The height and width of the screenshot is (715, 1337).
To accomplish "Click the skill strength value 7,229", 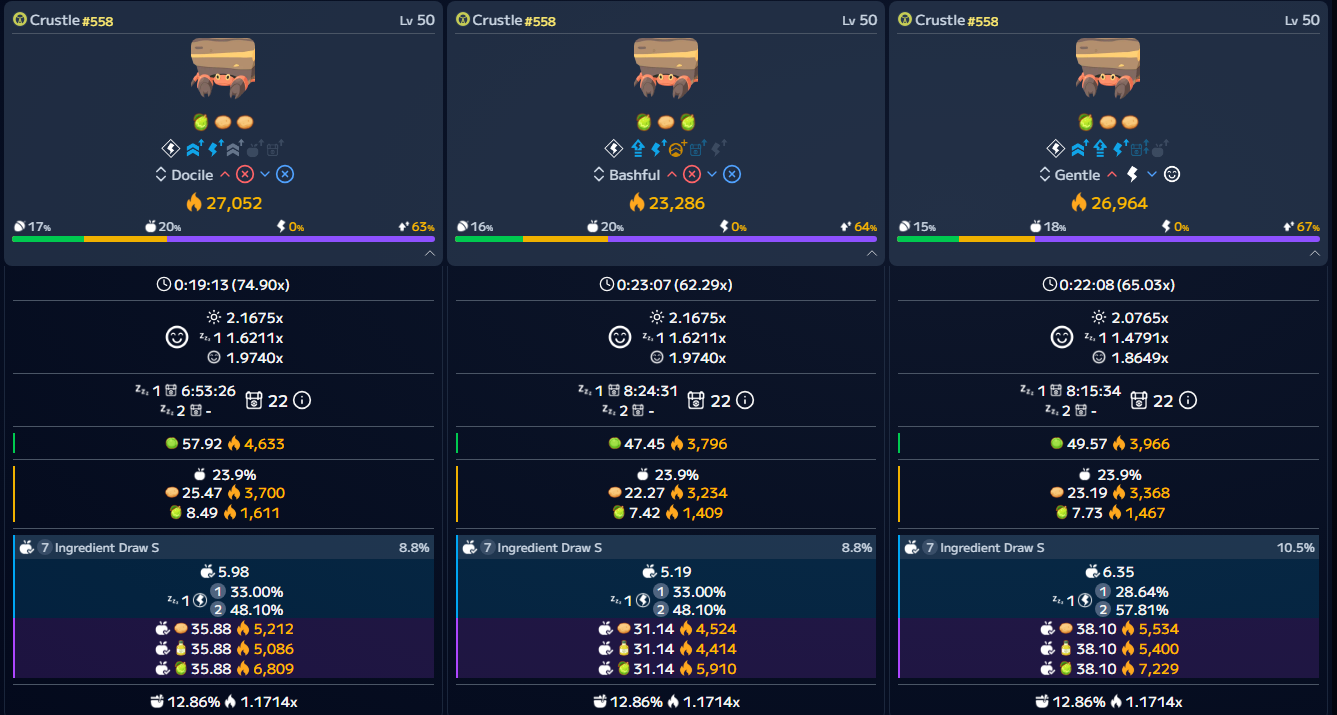I will [x=1160, y=669].
